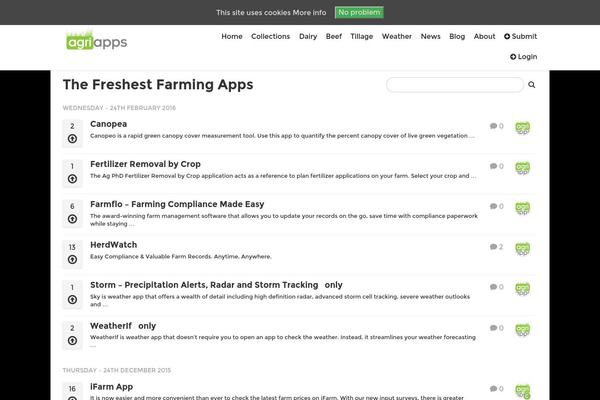Upvote the Canopea app
The image size is (600, 400).
[72, 139]
